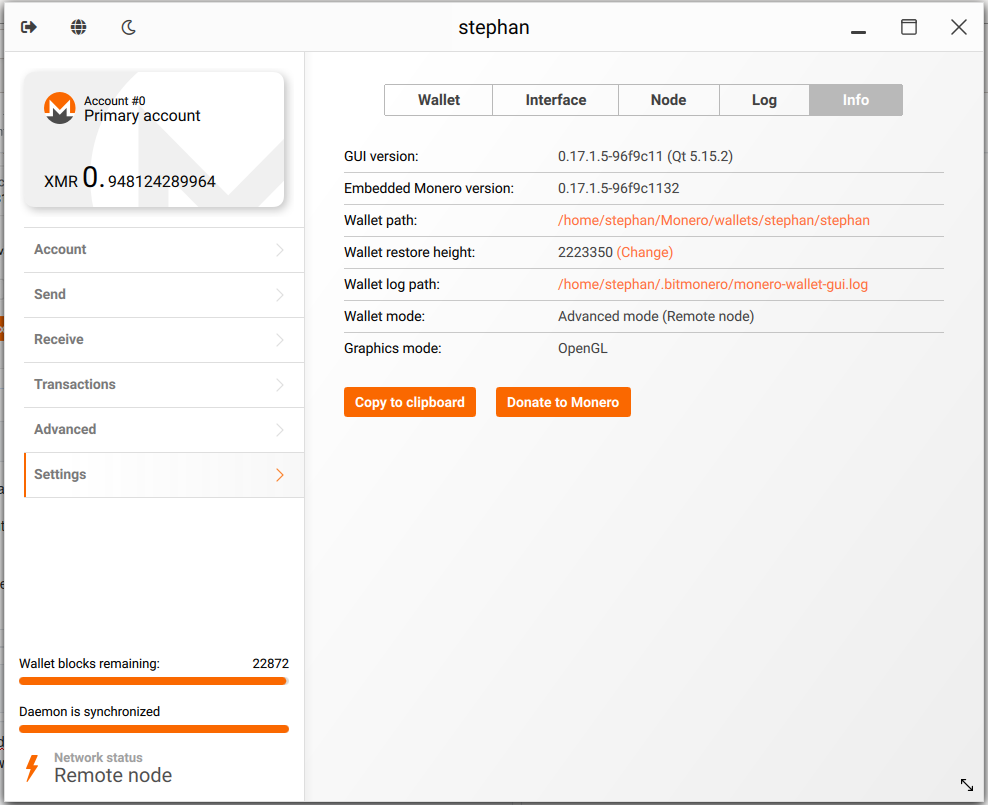Open the wallet path link
Viewport: 988px width, 805px height.
coord(712,220)
